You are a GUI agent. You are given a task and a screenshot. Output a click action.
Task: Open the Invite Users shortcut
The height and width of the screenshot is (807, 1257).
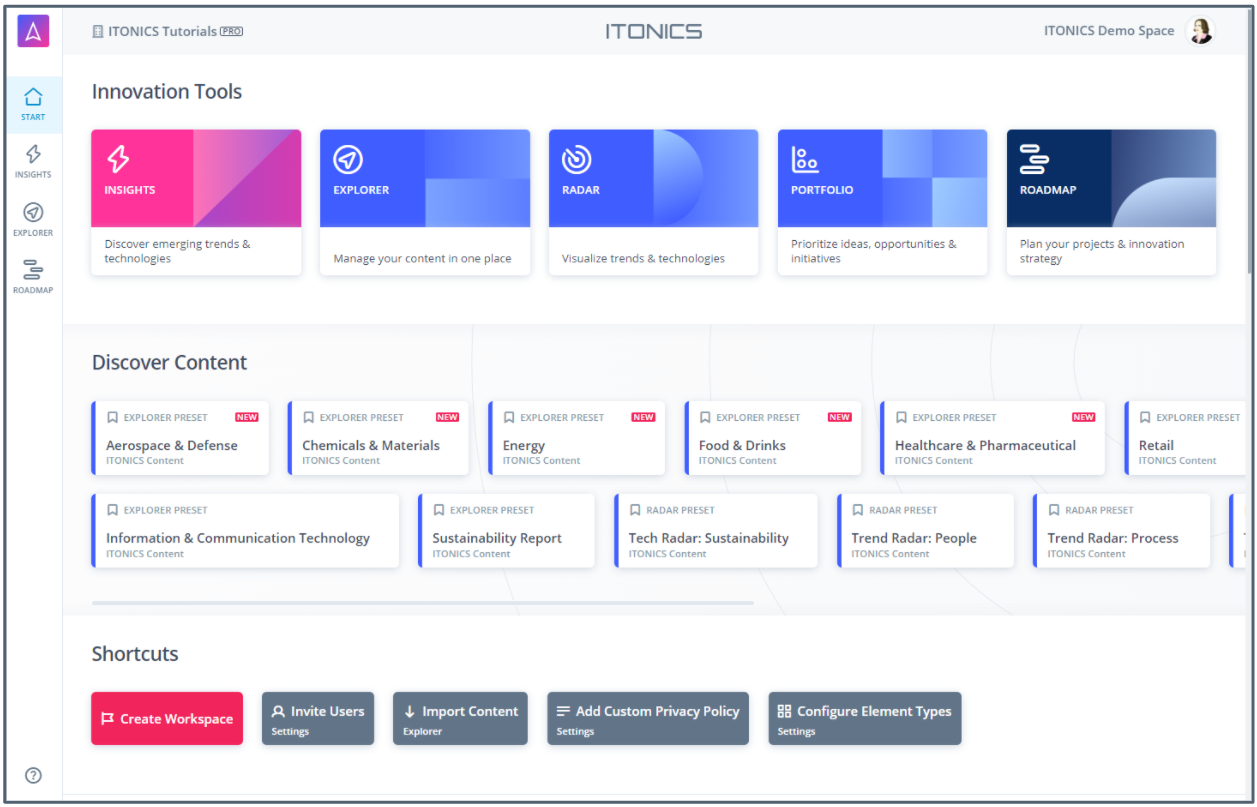tap(318, 719)
